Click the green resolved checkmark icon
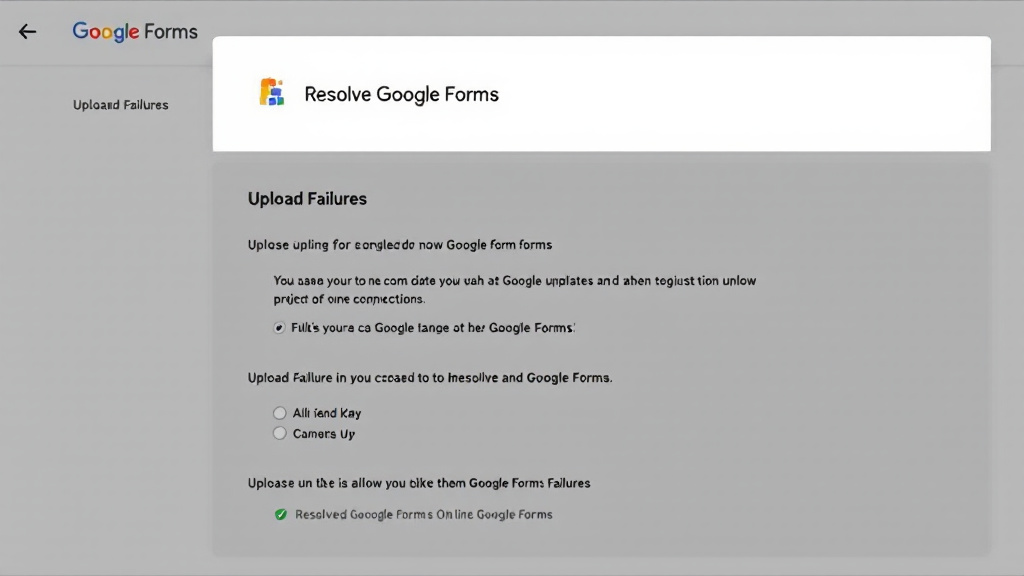 click(x=281, y=515)
